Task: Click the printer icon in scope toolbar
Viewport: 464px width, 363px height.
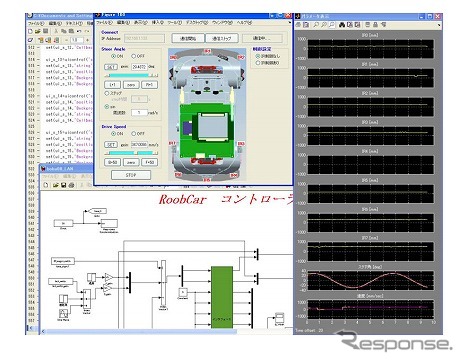Action: click(x=298, y=25)
